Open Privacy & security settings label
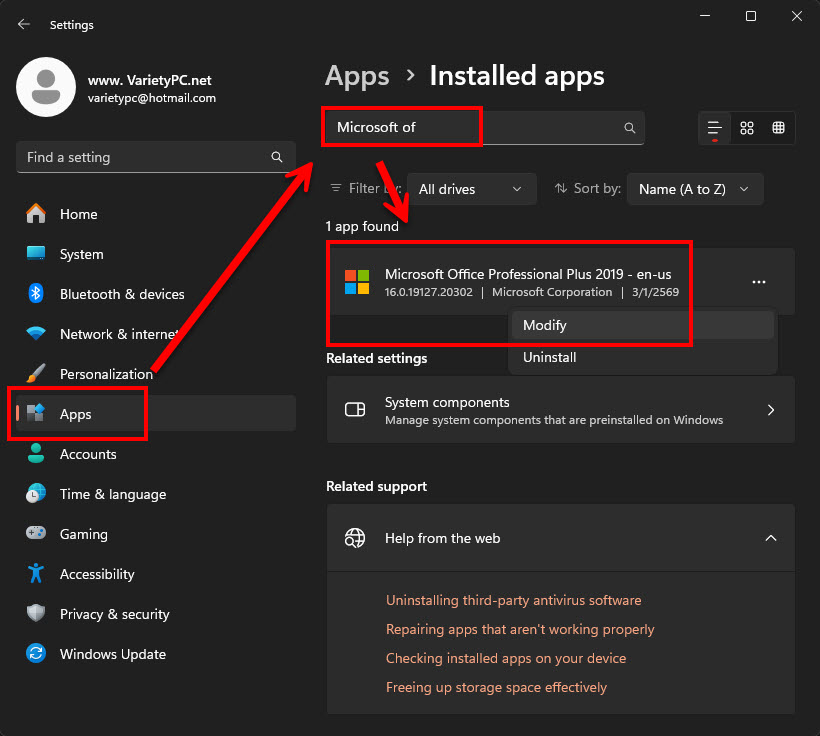The image size is (820, 736). pyautogui.click(x=115, y=614)
